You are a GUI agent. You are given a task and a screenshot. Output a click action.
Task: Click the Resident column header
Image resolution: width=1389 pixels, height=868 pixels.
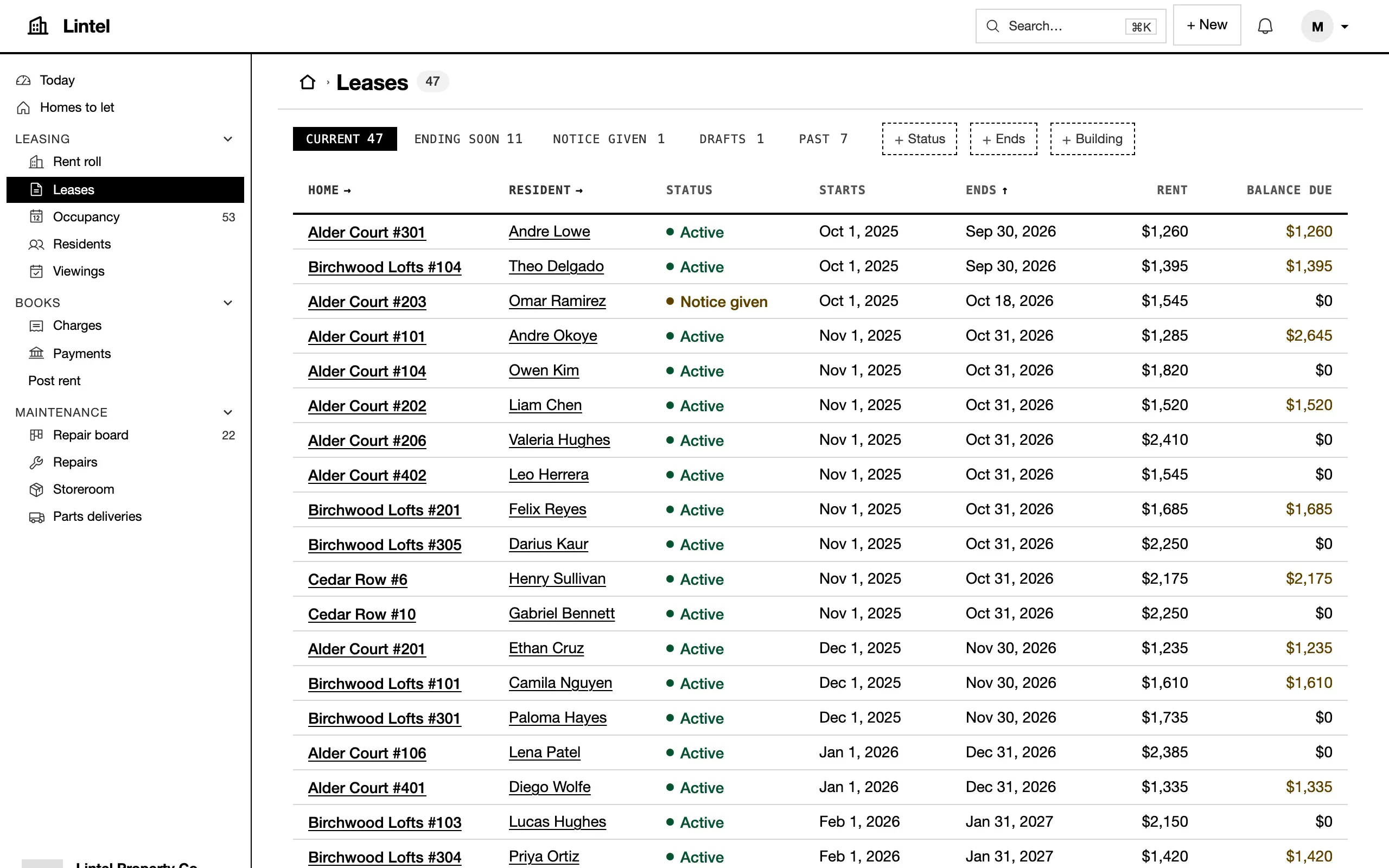coord(546,190)
